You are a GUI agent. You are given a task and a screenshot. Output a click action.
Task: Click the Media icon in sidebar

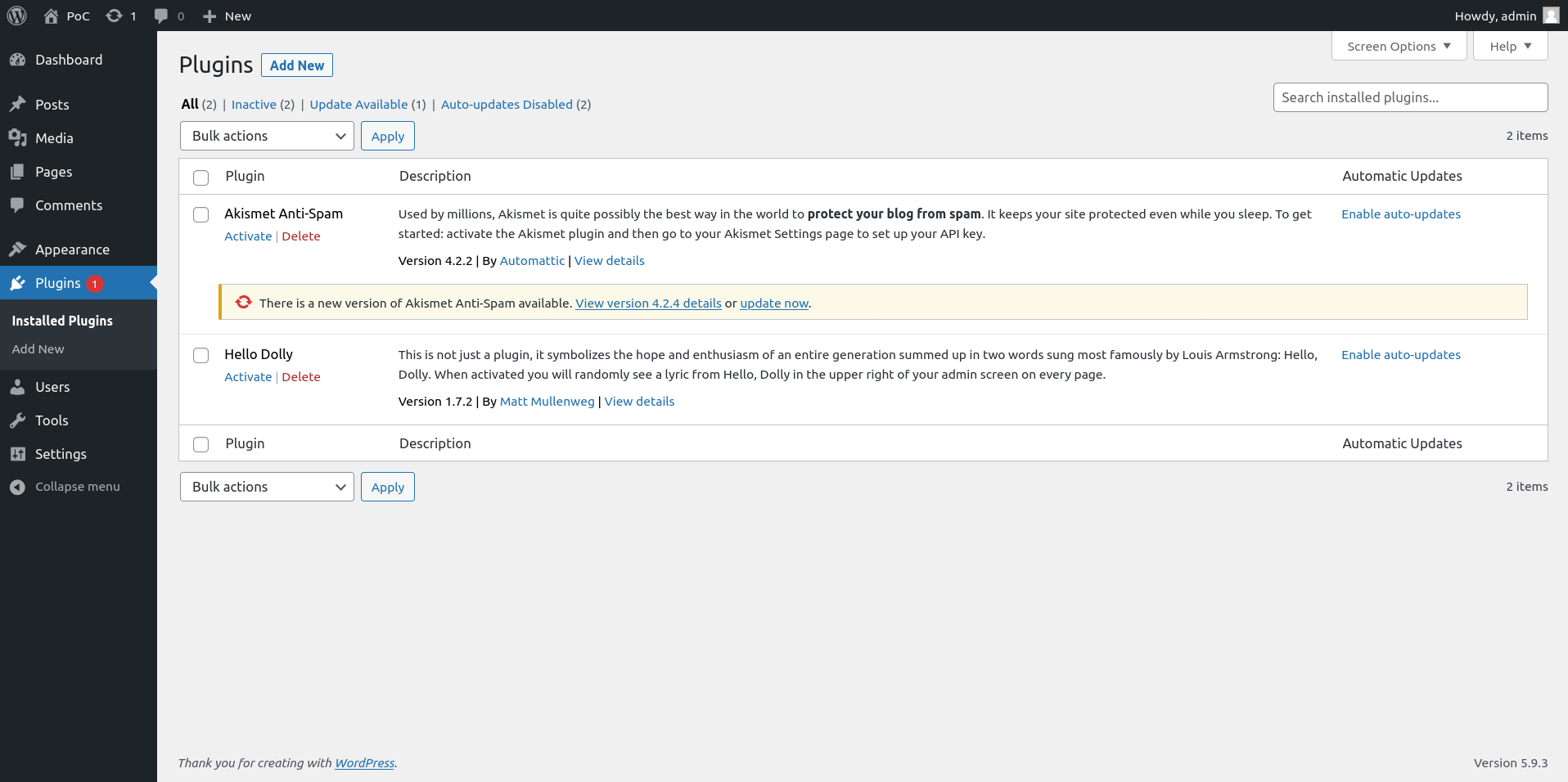(x=17, y=138)
